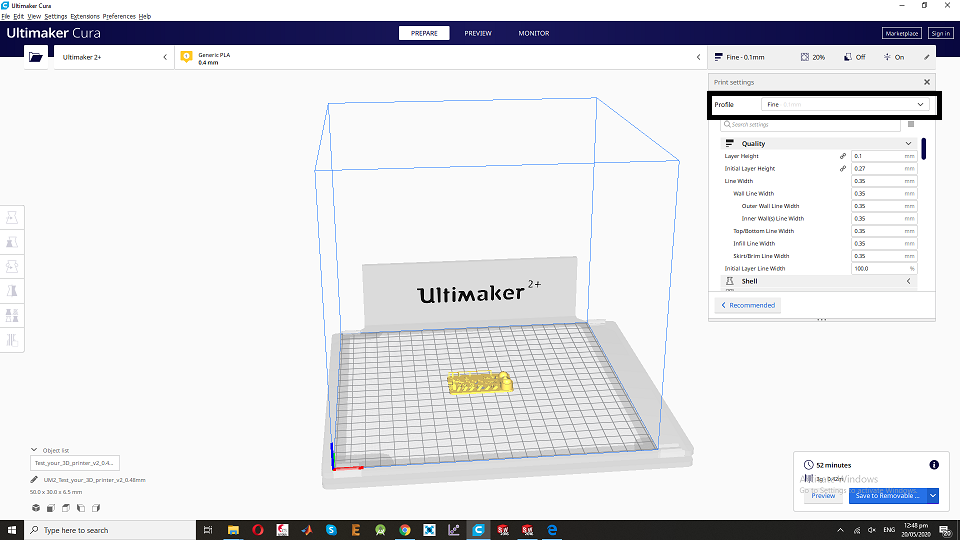Image resolution: width=960 pixels, height=540 pixels.
Task: Open Opera browser from taskbar
Action: [258, 530]
